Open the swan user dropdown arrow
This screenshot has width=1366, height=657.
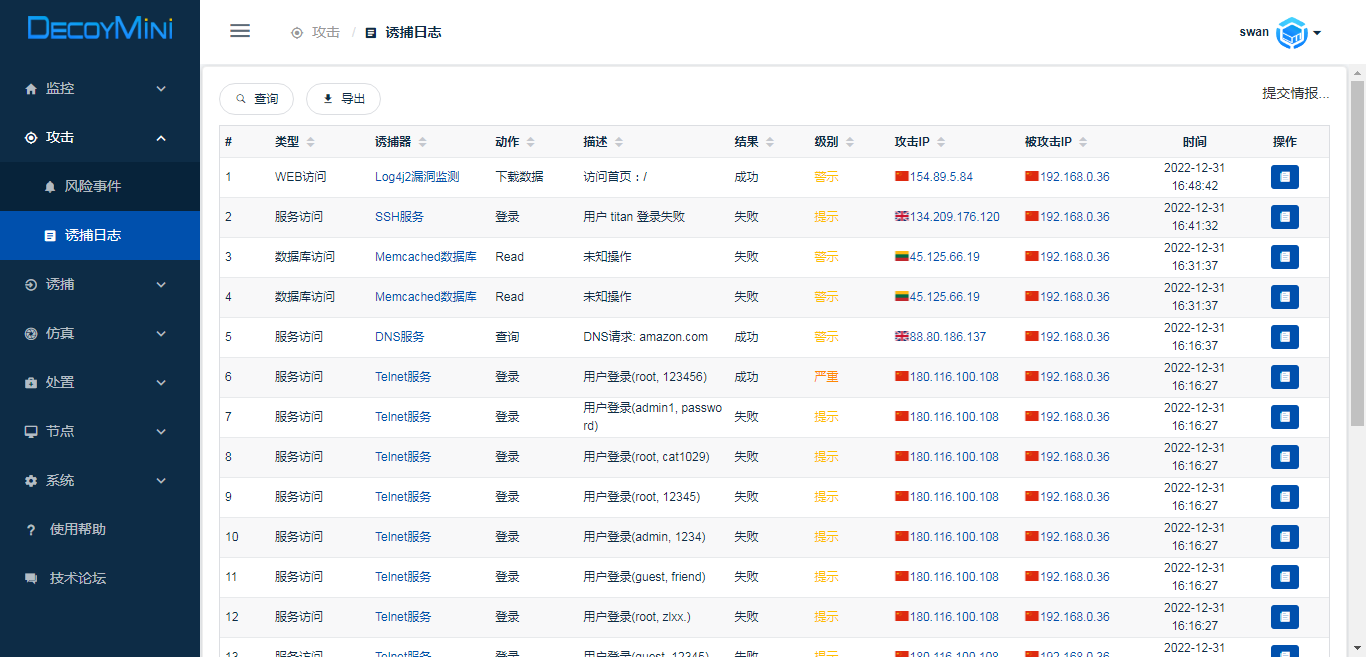point(1317,33)
